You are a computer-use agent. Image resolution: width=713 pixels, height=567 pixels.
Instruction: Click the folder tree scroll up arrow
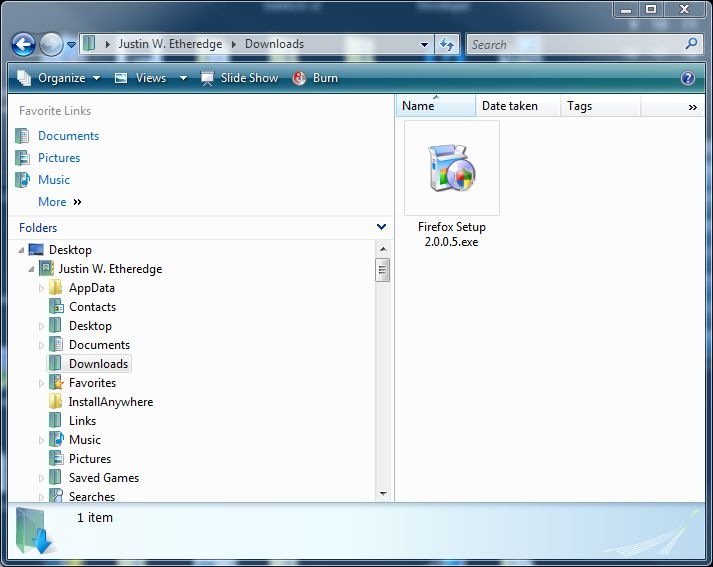coord(383,249)
